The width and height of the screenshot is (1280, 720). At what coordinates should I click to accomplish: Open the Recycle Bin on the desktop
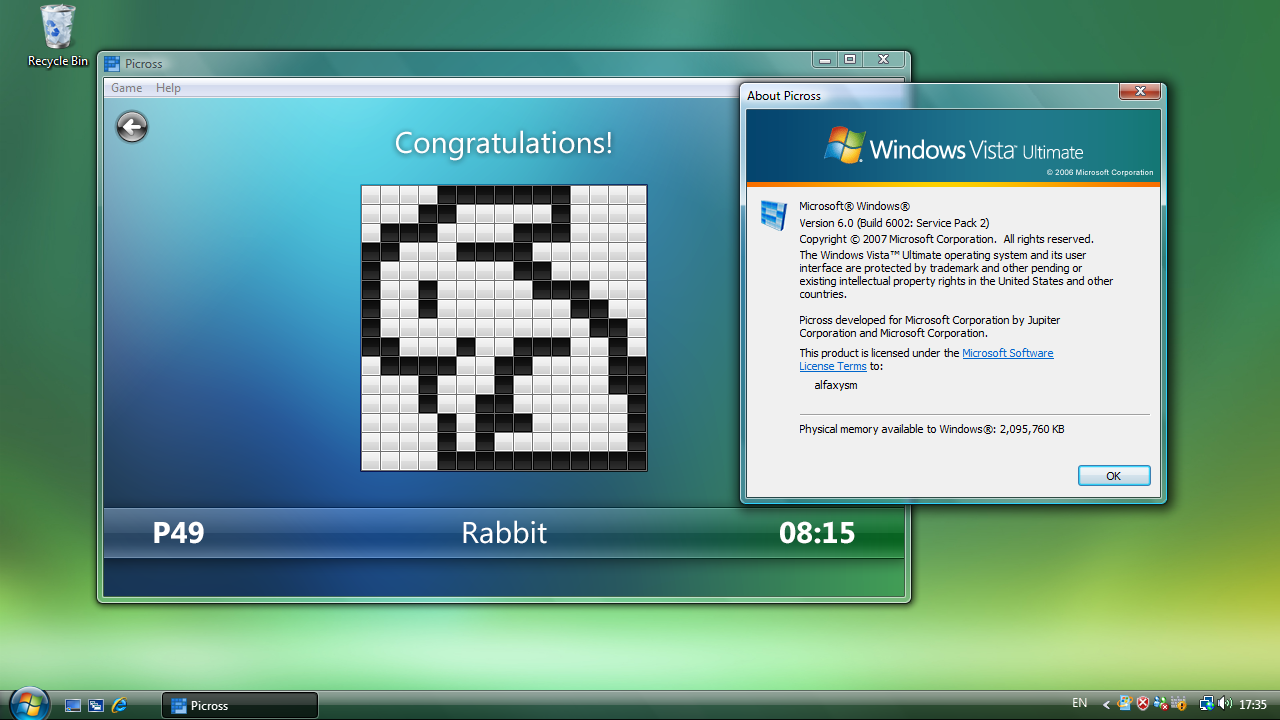coord(57,37)
